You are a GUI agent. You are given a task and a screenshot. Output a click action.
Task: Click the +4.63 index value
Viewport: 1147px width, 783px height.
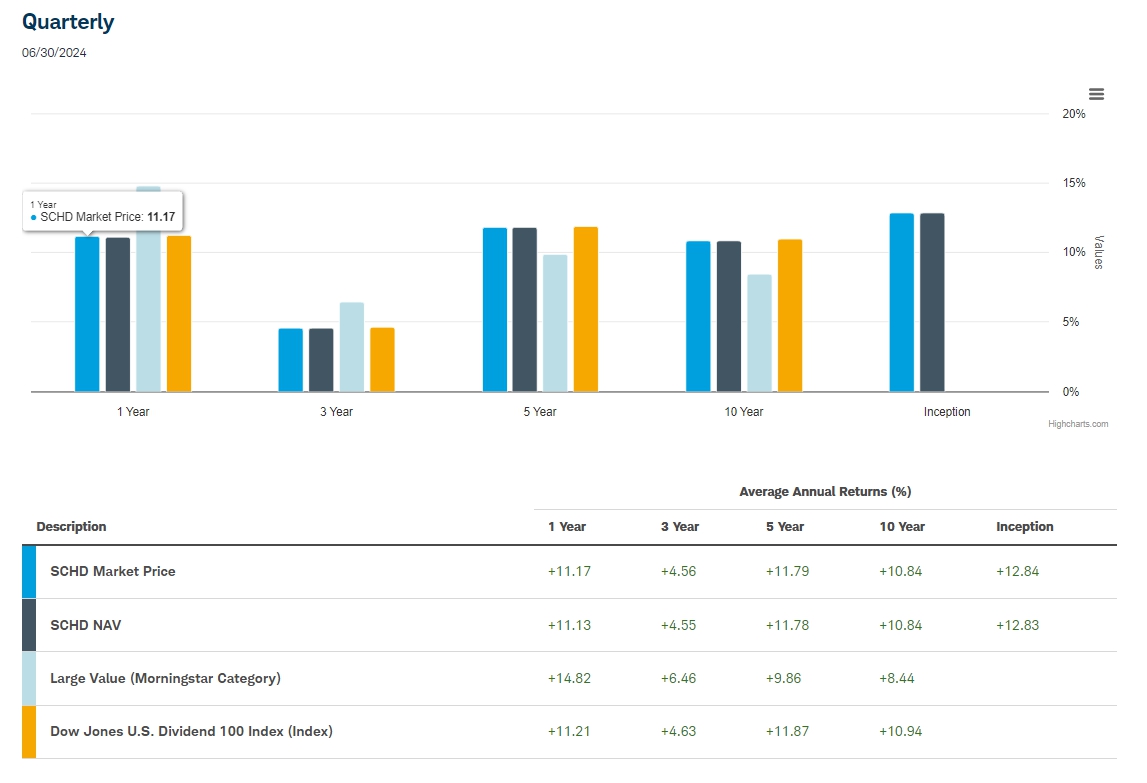(x=678, y=731)
